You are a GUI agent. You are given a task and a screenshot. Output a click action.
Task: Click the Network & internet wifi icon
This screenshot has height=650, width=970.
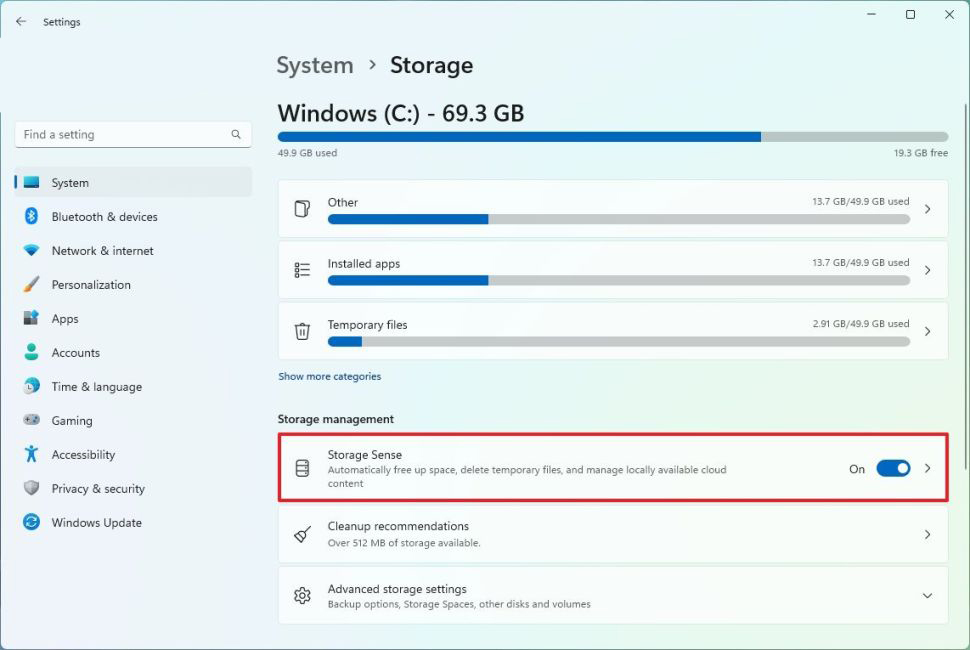point(31,251)
